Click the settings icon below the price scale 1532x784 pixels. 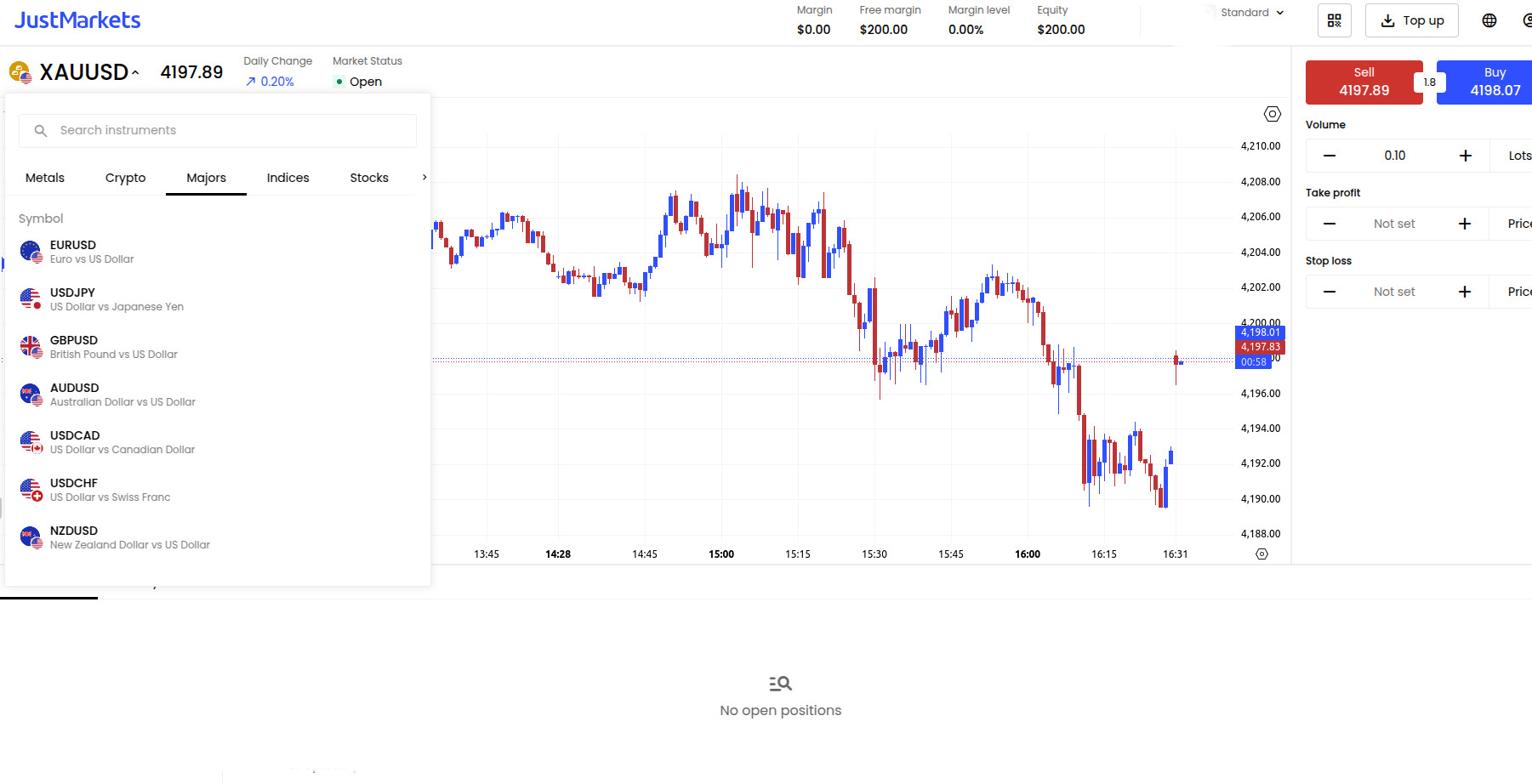pos(1261,554)
